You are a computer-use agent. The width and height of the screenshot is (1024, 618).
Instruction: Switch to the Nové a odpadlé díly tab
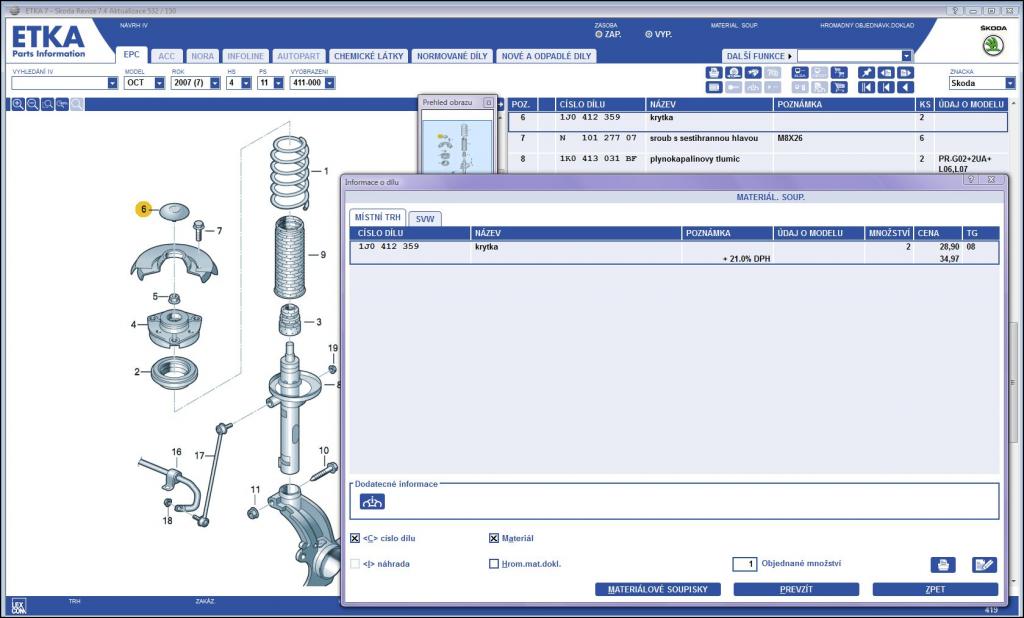click(x=547, y=56)
